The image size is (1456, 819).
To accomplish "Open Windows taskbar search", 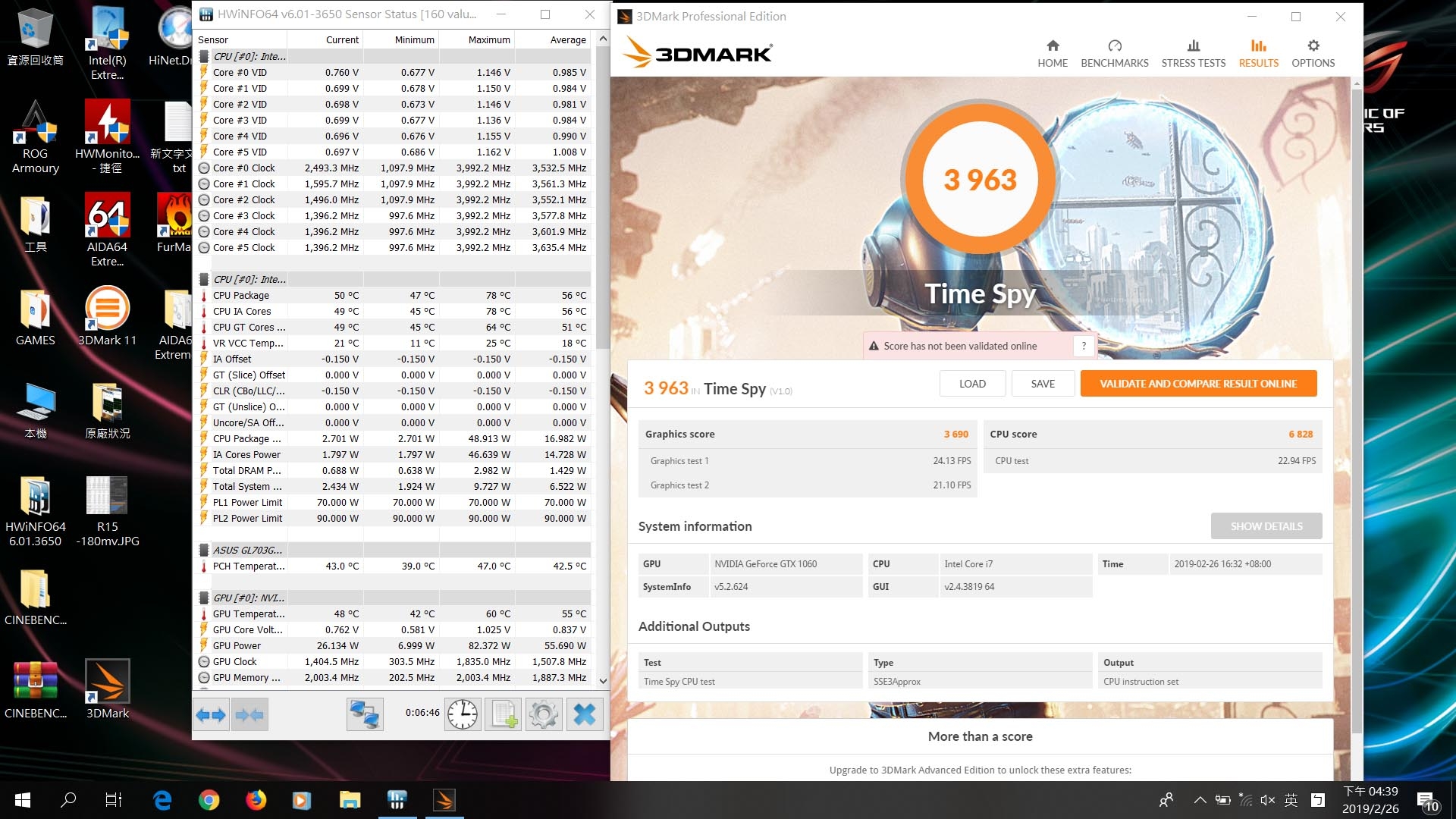I will tap(68, 800).
